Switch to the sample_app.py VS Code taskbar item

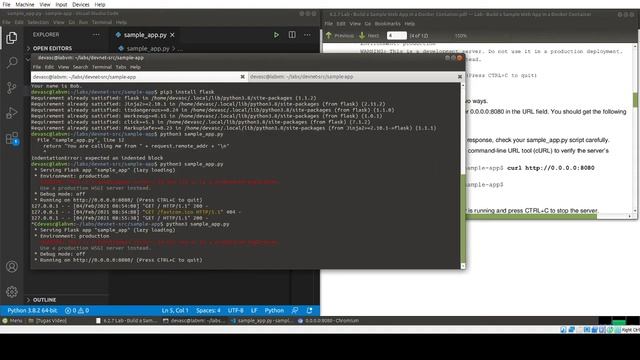click(261, 321)
